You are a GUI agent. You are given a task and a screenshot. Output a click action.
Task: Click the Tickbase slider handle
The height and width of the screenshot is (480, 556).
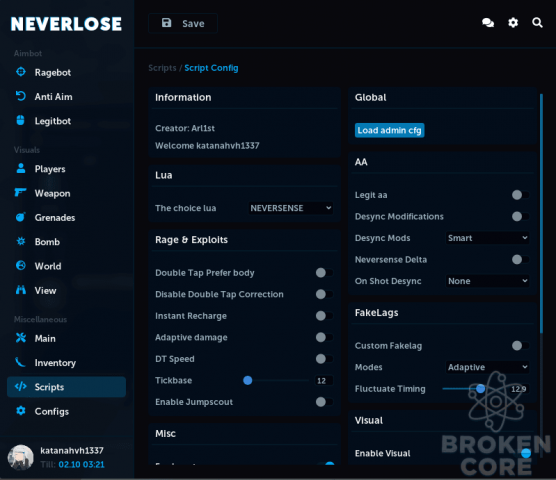click(x=248, y=380)
